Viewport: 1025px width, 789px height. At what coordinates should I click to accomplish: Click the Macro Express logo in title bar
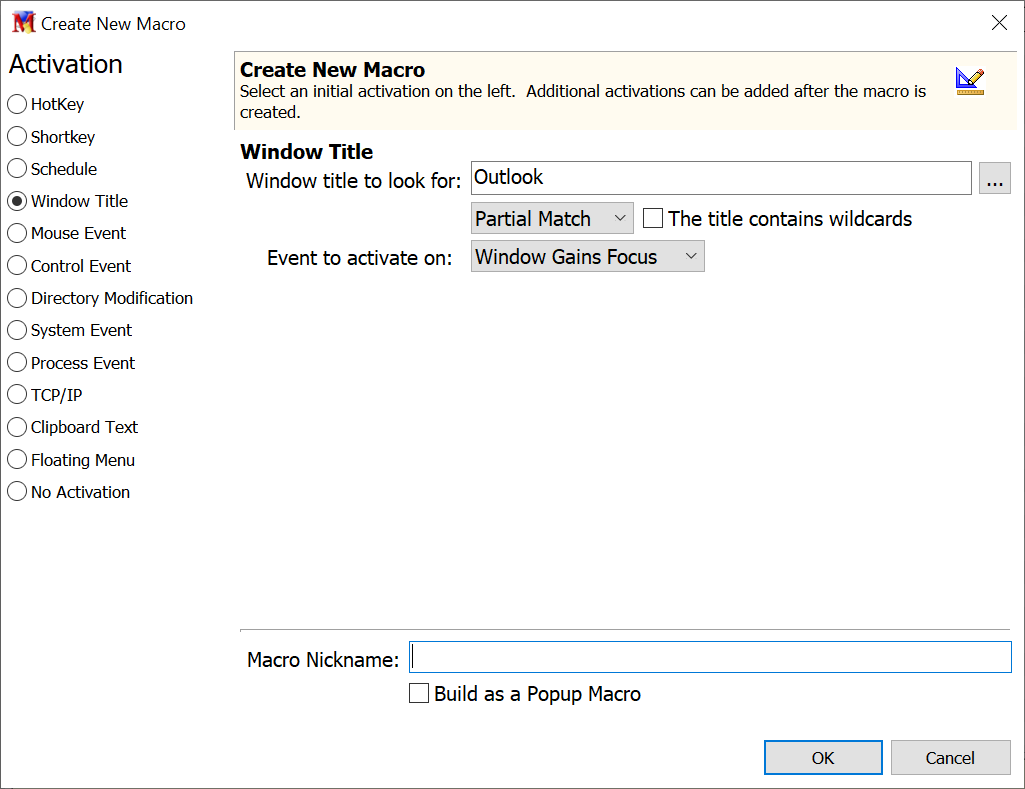[x=23, y=23]
